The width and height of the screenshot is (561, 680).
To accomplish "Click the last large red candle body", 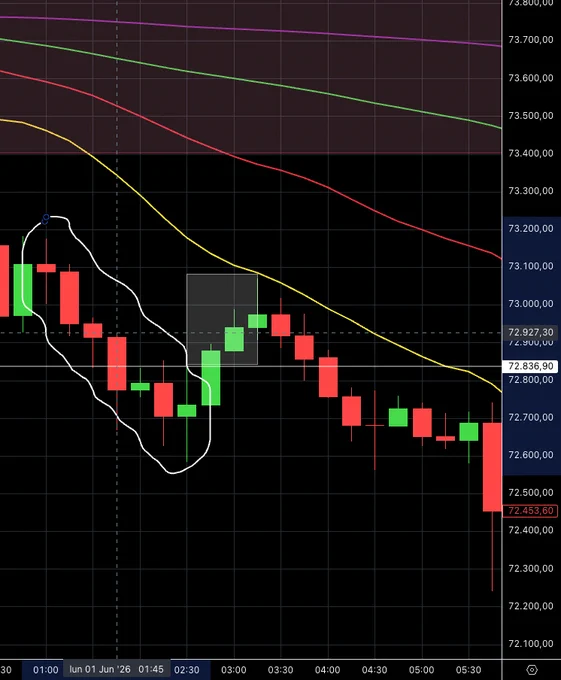I will [493, 467].
